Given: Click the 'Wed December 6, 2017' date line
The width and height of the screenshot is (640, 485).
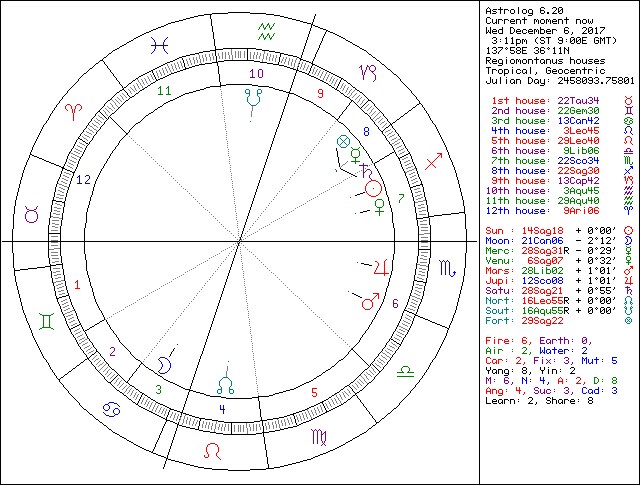Looking at the screenshot, I should (545, 31).
